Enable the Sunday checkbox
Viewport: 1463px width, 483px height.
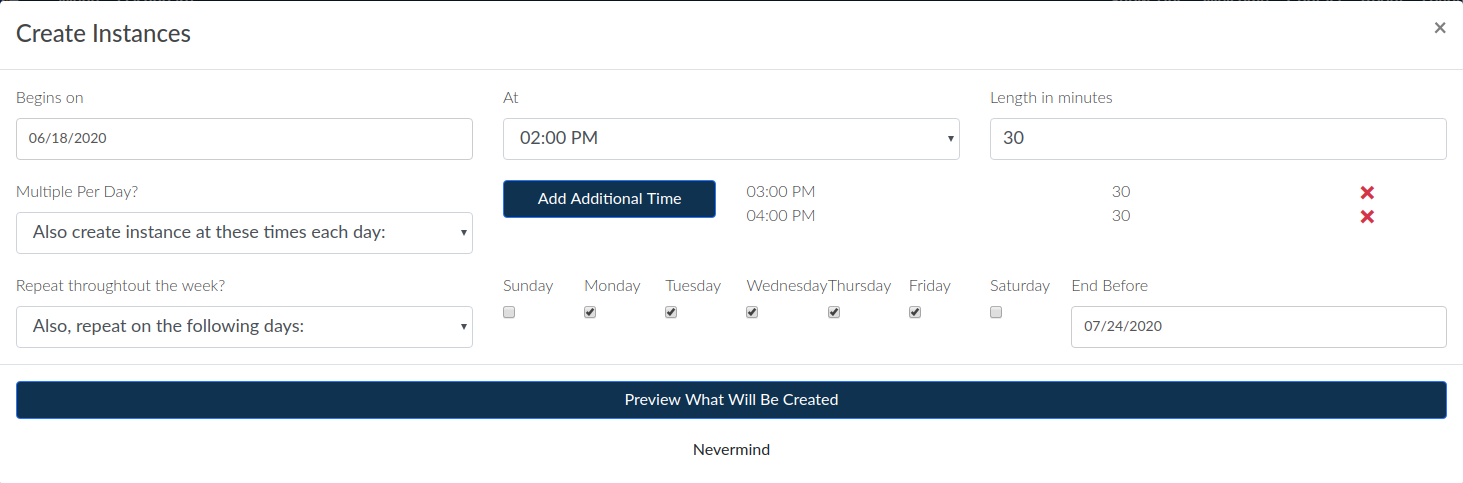(509, 312)
